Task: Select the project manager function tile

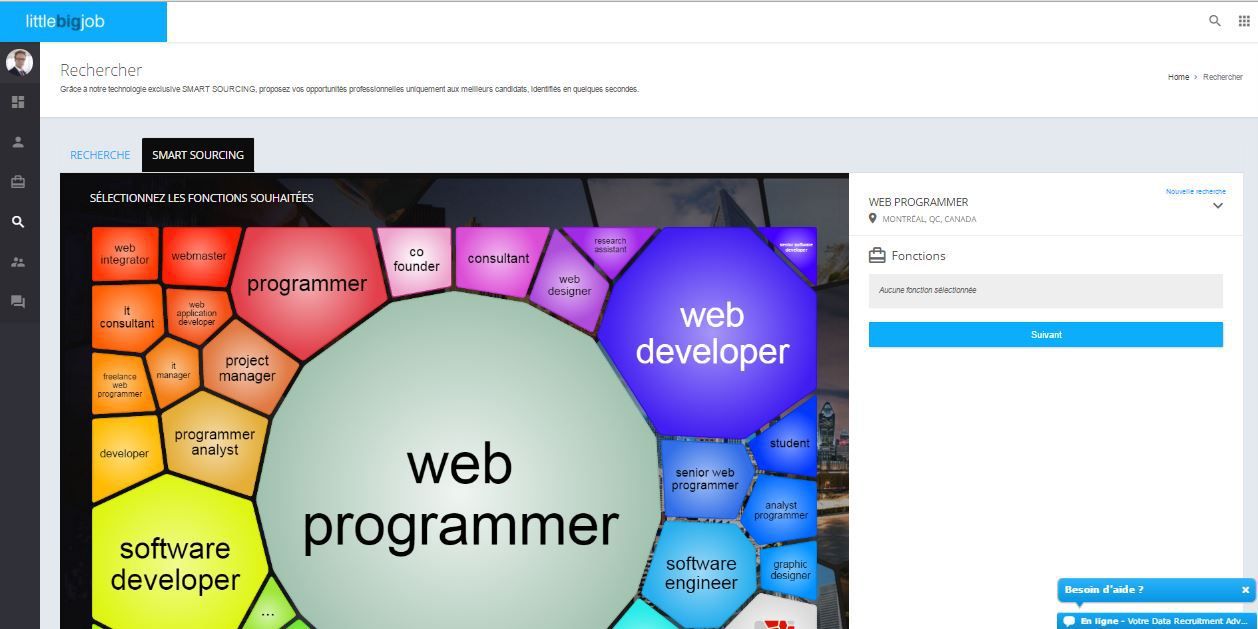Action: [x=247, y=368]
